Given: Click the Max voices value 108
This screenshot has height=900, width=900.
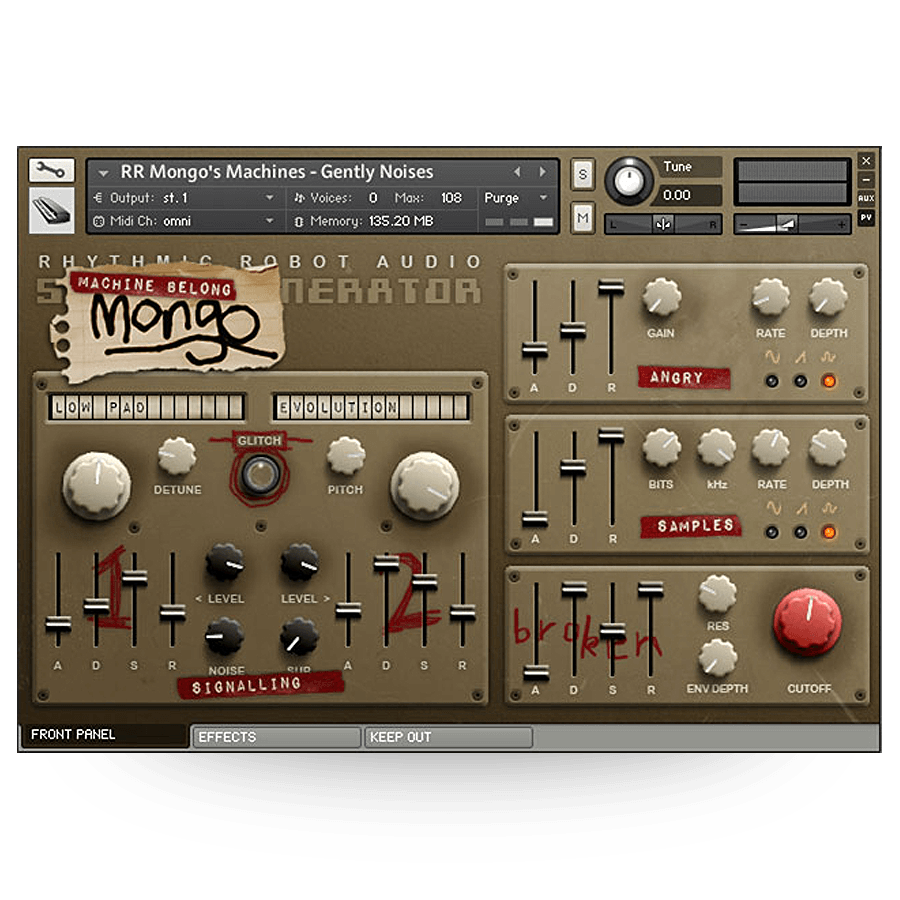Looking at the screenshot, I should (x=451, y=198).
